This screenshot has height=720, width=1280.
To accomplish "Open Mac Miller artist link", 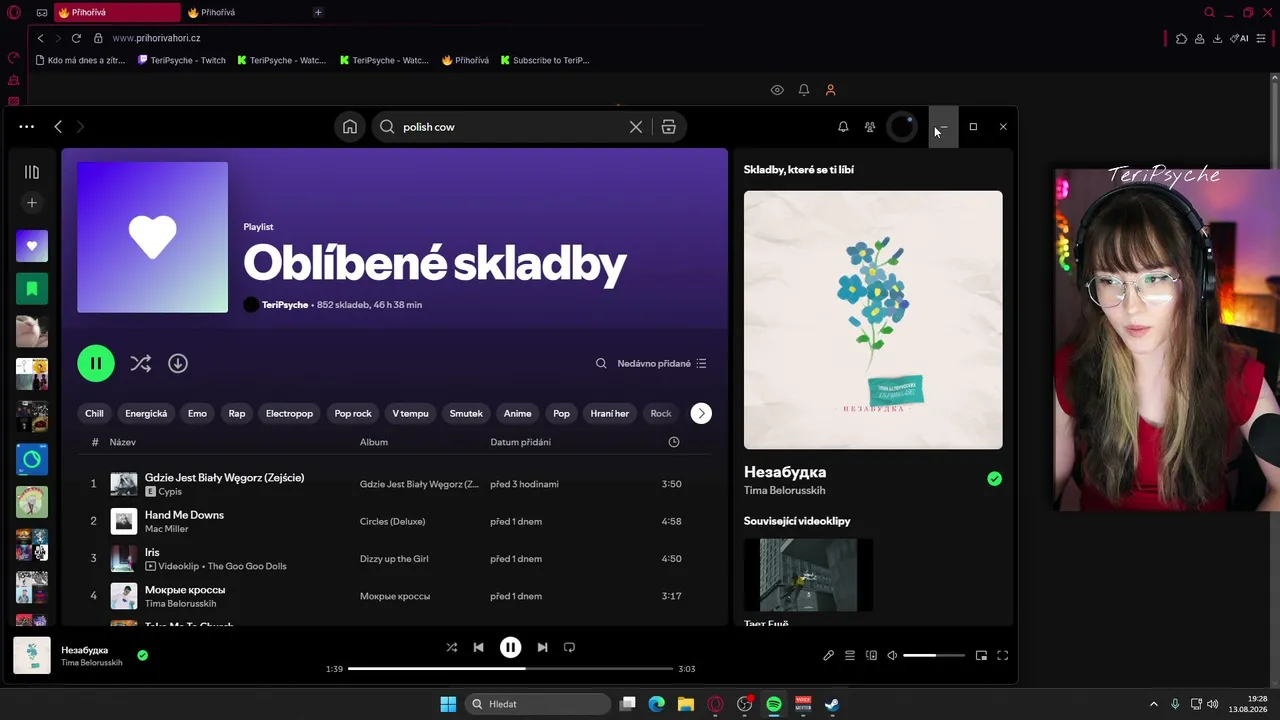I will 167,529.
